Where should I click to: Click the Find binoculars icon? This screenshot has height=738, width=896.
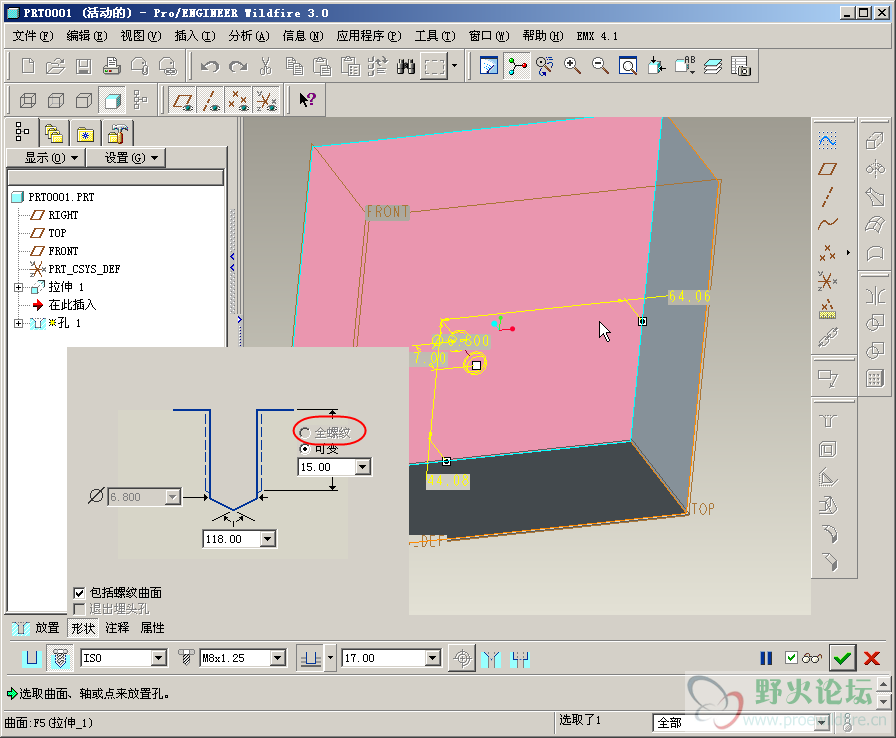406,66
